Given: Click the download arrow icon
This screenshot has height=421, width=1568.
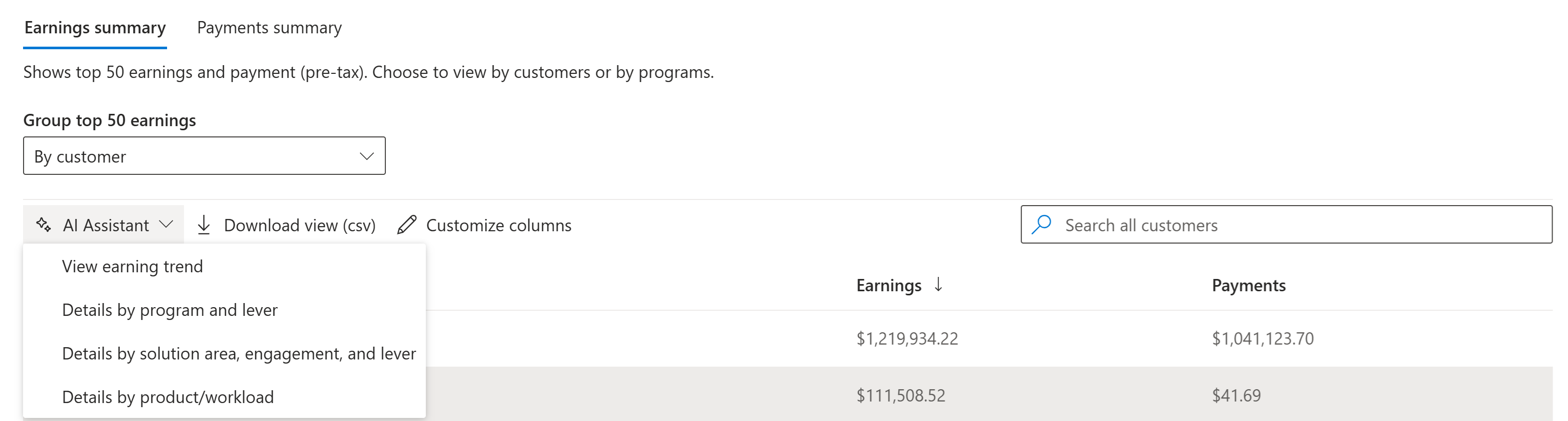Looking at the screenshot, I should click(204, 225).
